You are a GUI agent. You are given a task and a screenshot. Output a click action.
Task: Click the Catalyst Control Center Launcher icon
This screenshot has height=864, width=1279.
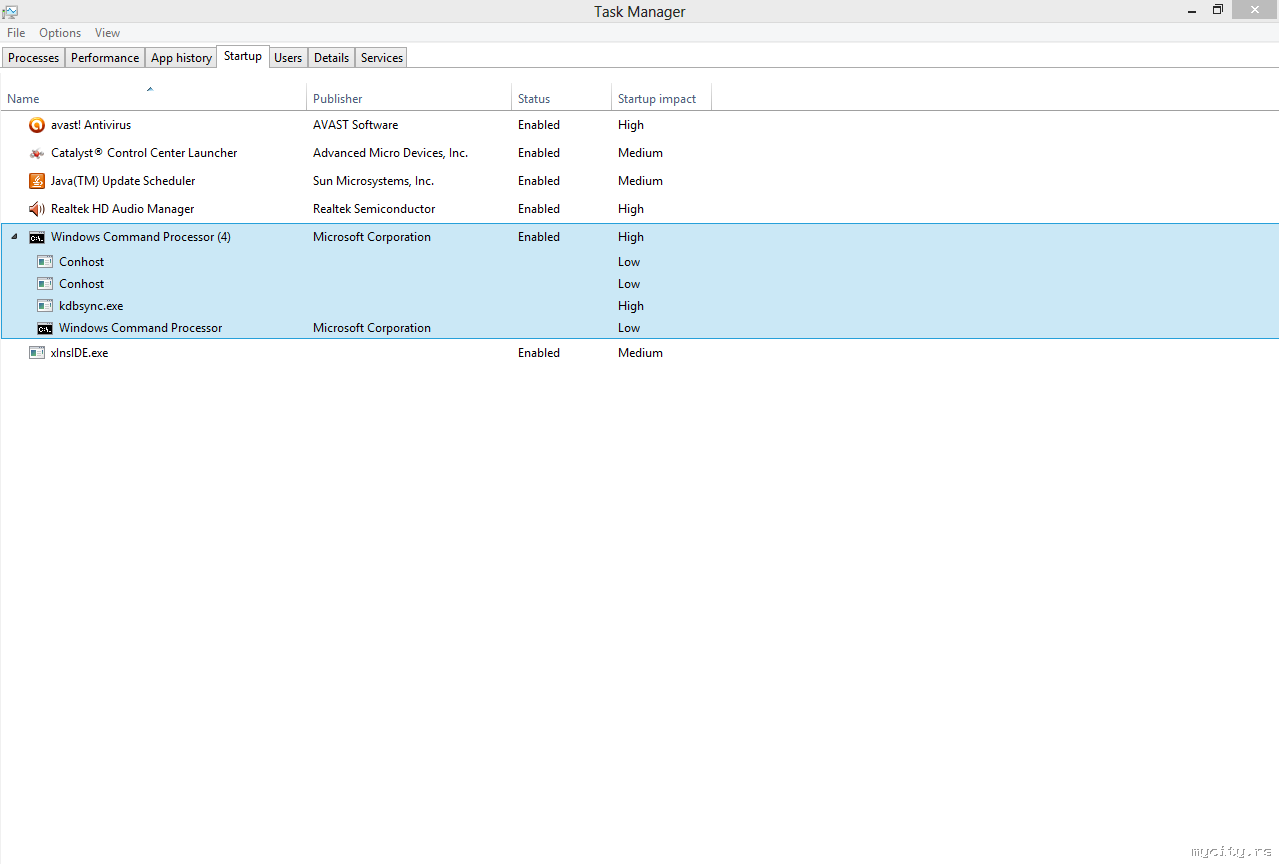37,153
